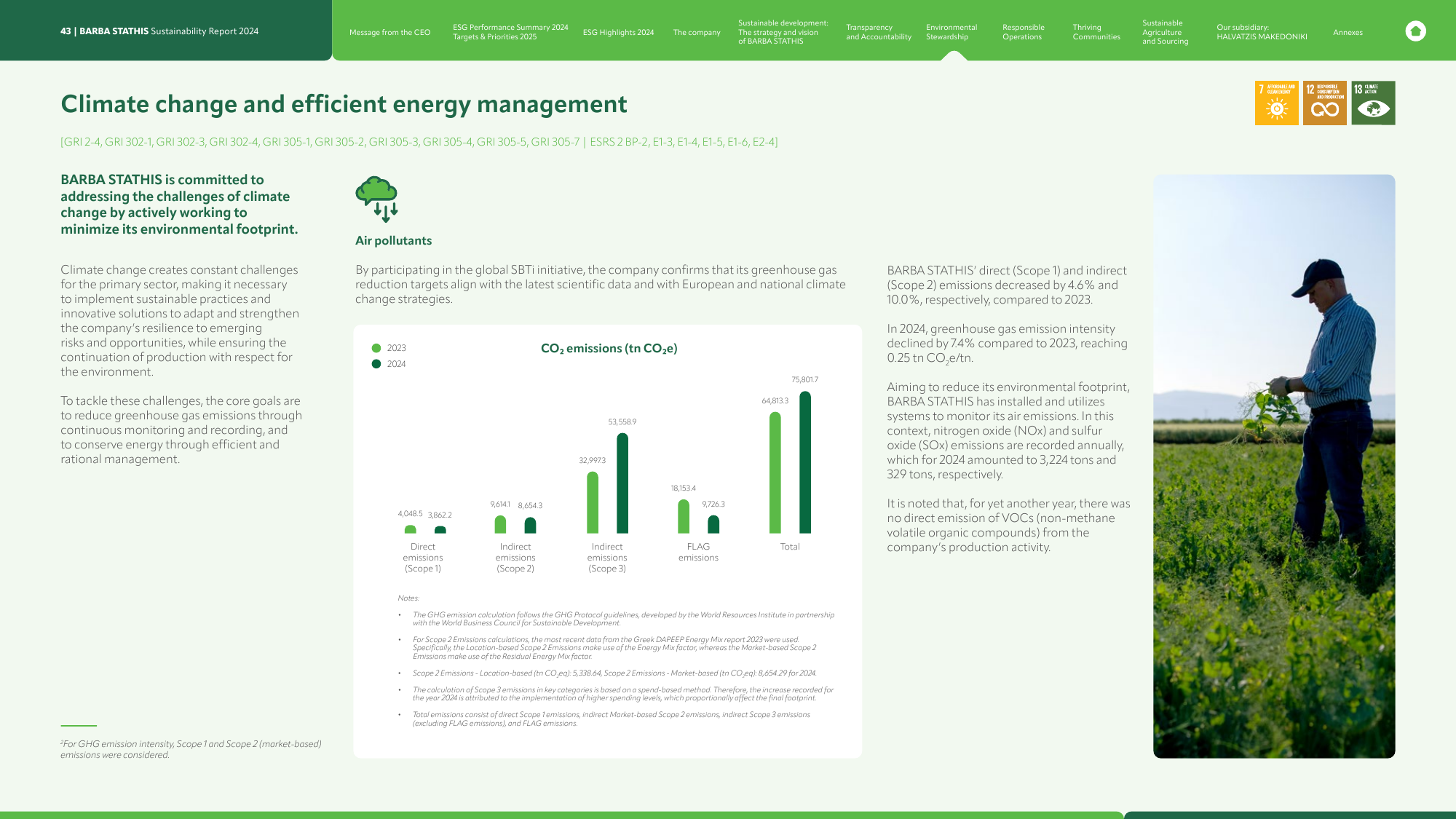Click the 'Climate change and efficient energy management' heading
This screenshot has height=819, width=1456.
click(344, 104)
